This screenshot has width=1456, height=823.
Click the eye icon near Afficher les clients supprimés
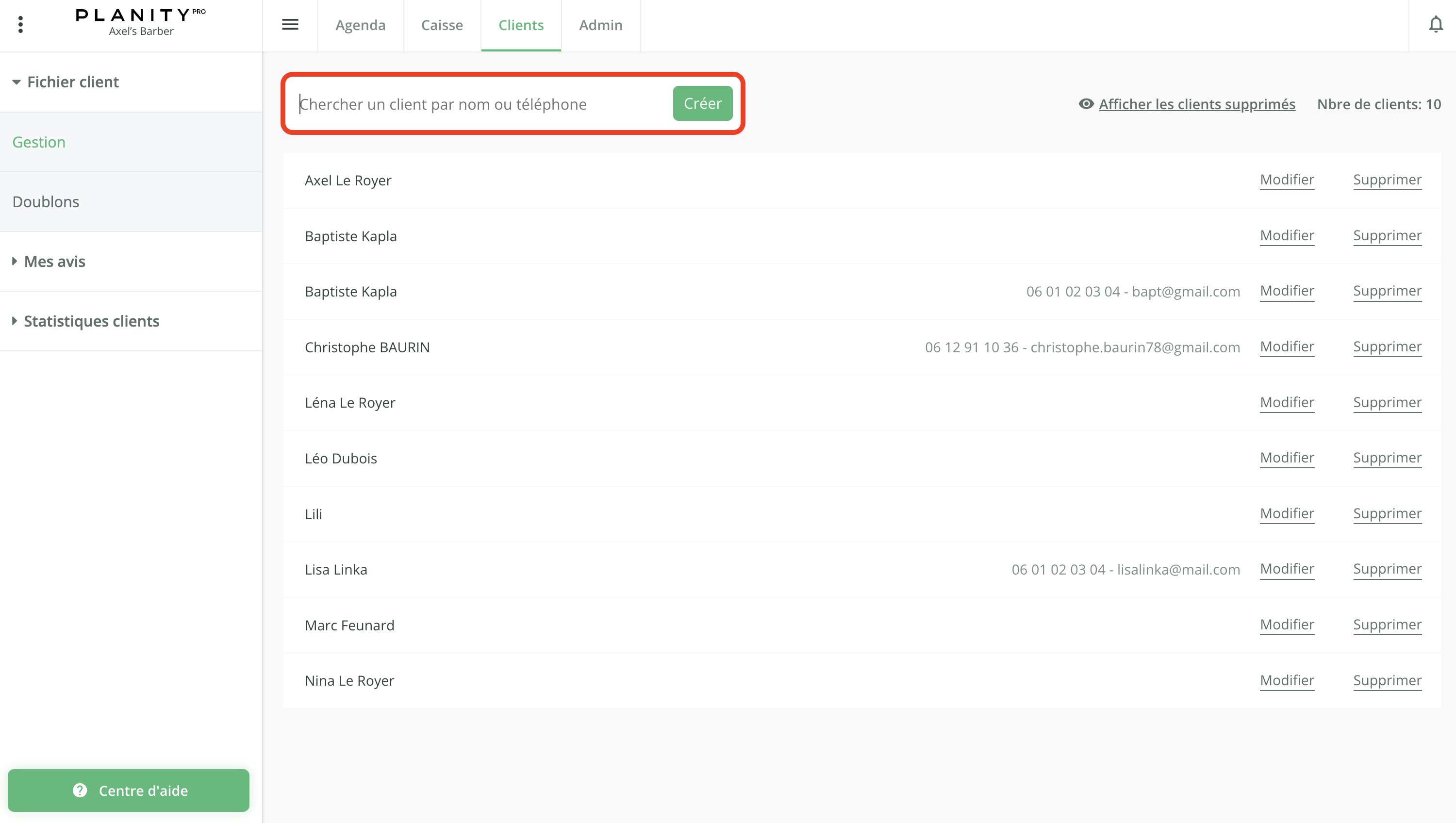pyautogui.click(x=1086, y=104)
